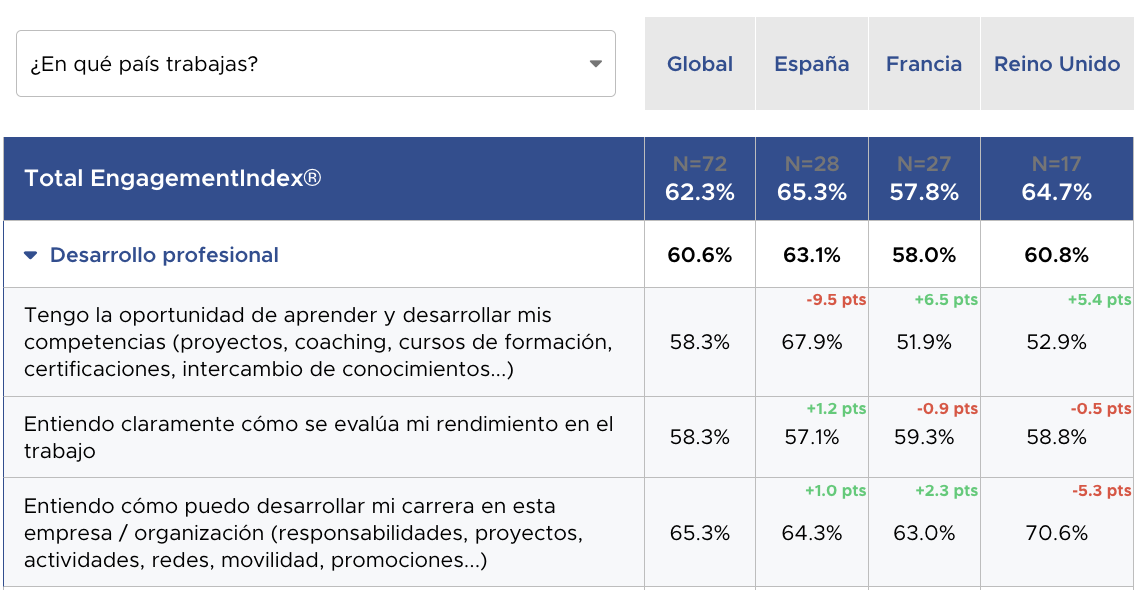
Task: Click the Total EngagementIndex row label
Action: click(173, 179)
